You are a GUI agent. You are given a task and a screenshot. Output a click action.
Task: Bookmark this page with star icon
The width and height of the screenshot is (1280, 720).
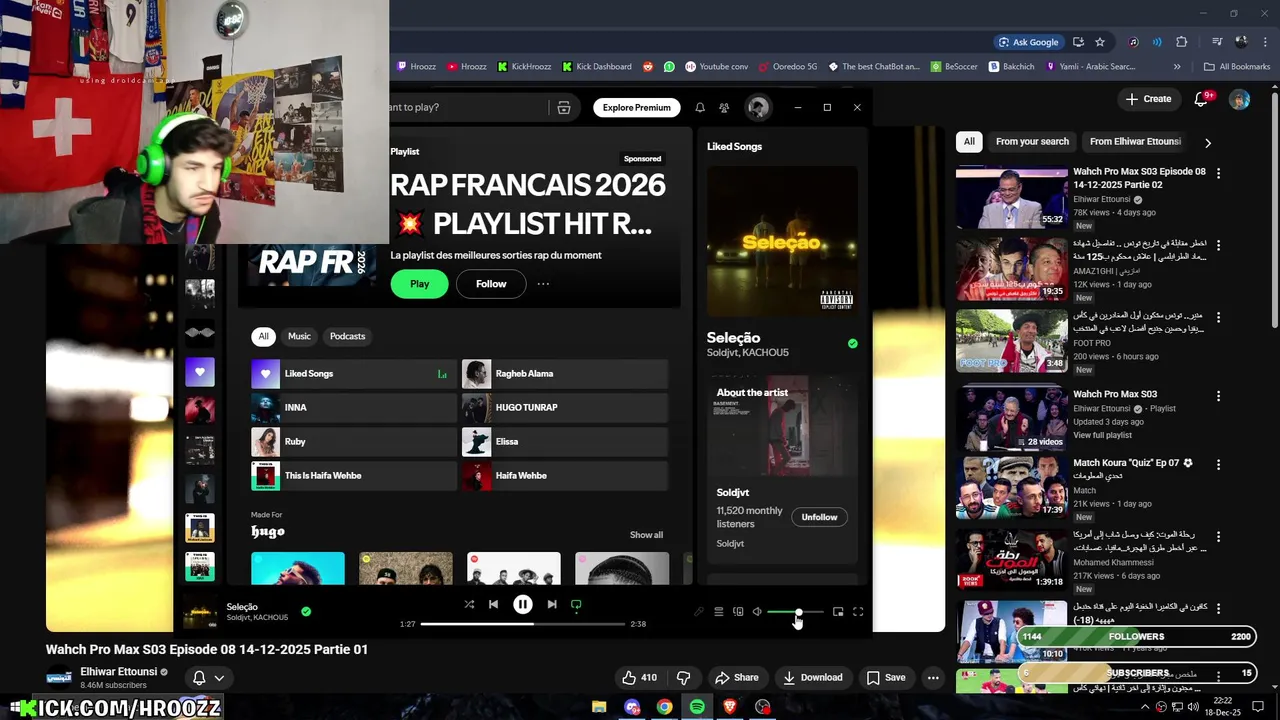coord(1100,42)
